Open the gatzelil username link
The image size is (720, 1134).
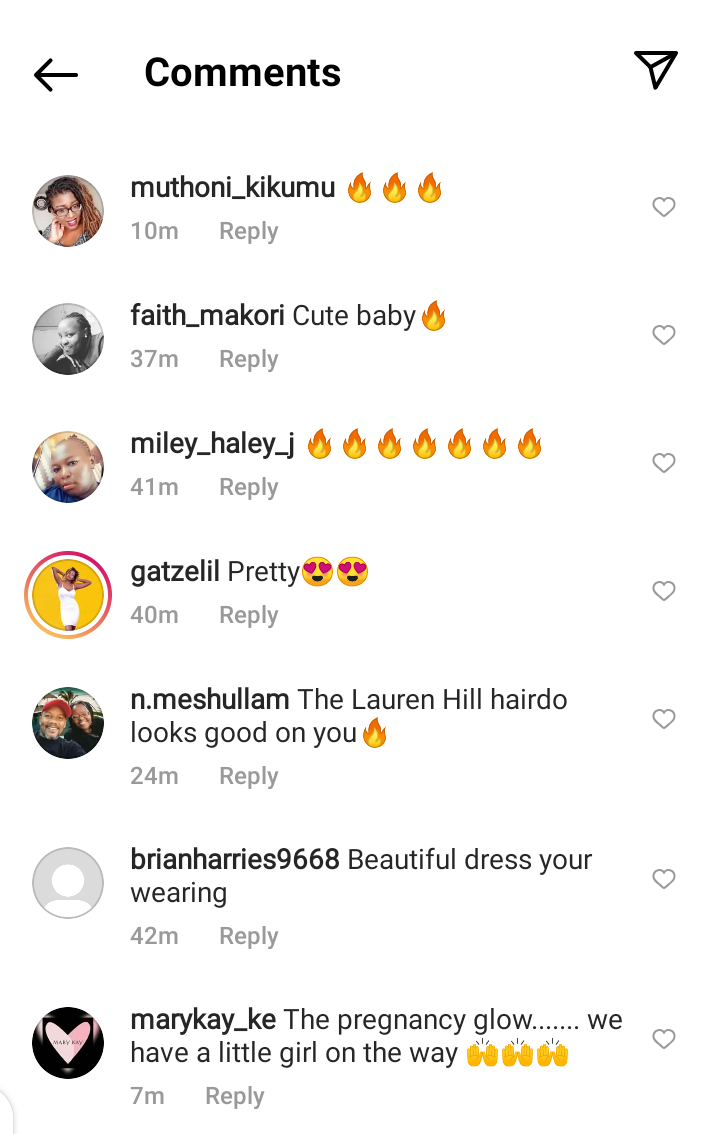(175, 571)
